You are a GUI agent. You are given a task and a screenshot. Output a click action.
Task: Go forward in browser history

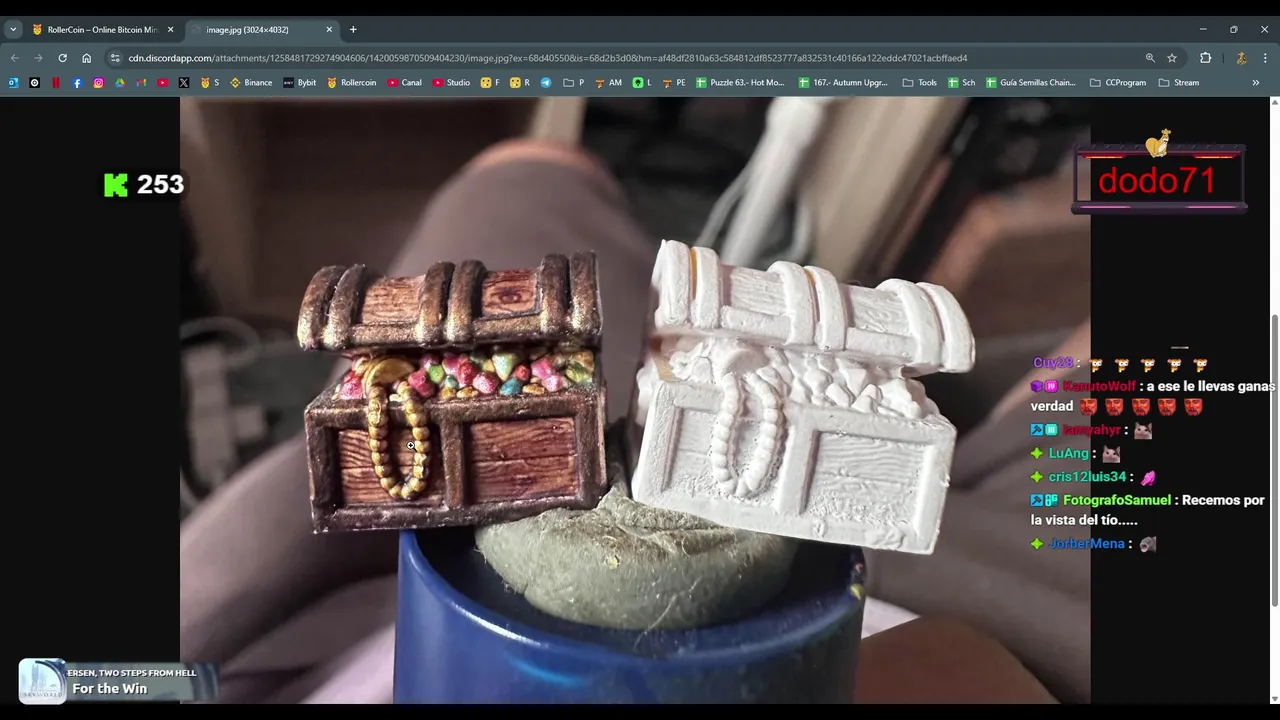[x=38, y=58]
